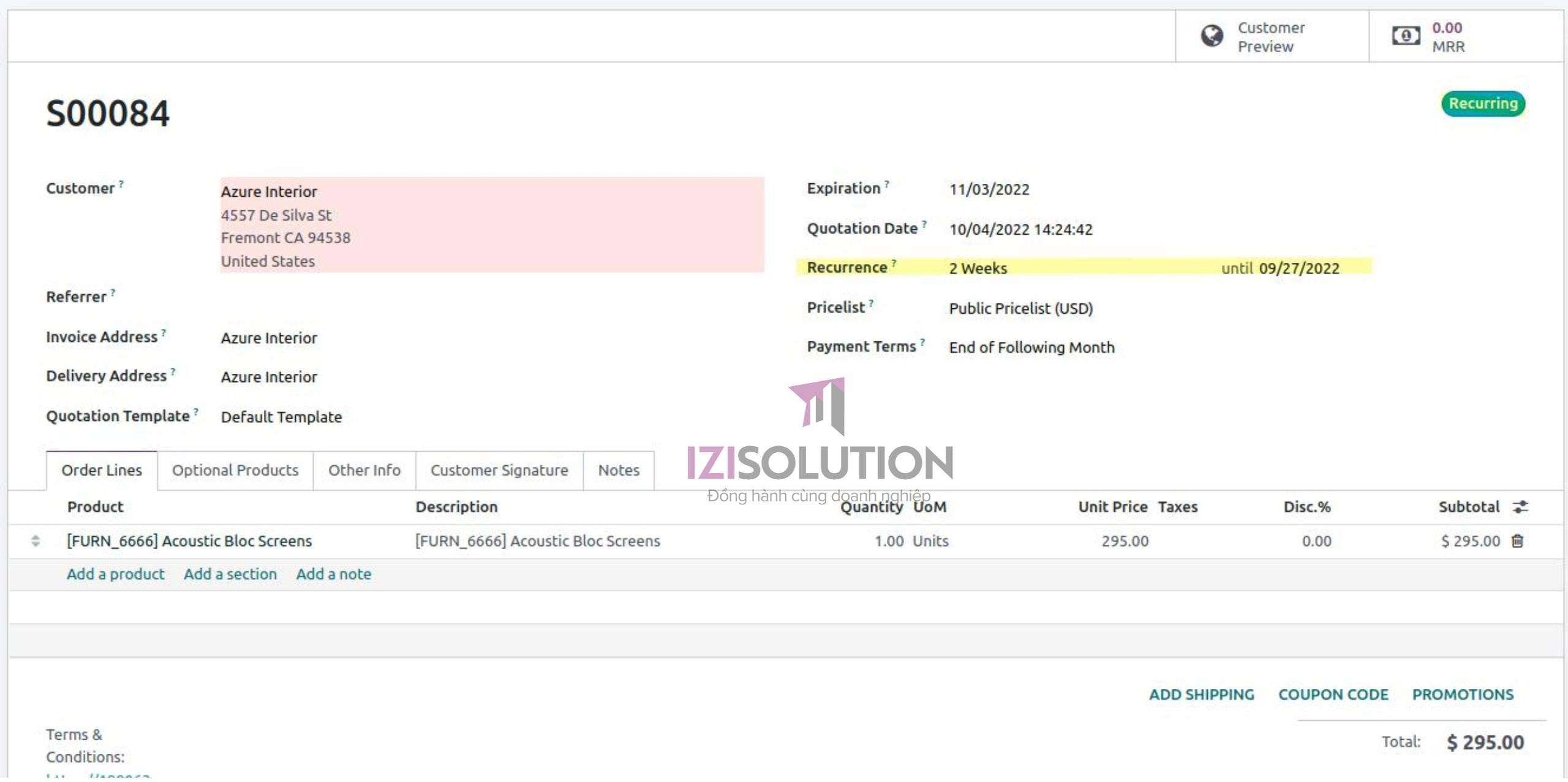The image size is (1568, 782).
Task: Click the COUPON CODE button
Action: [x=1334, y=694]
